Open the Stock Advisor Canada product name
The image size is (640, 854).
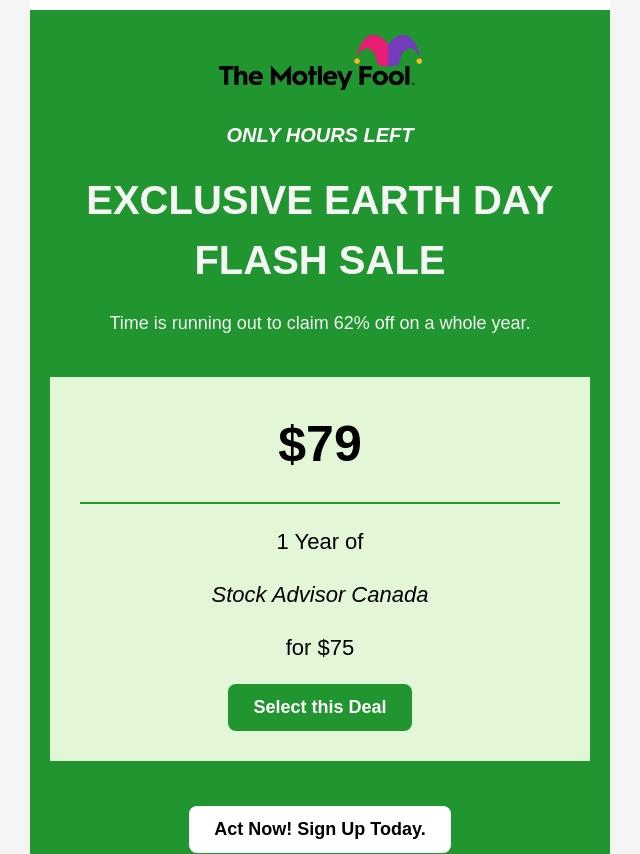320,595
